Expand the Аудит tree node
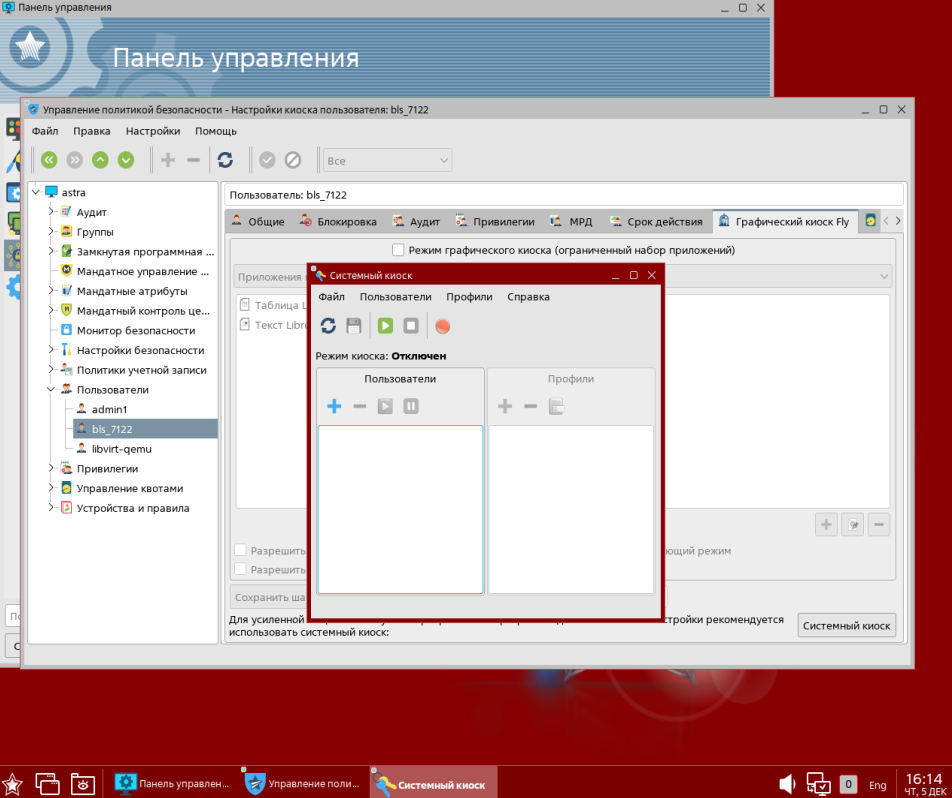Image resolution: width=952 pixels, height=798 pixels. pos(52,212)
